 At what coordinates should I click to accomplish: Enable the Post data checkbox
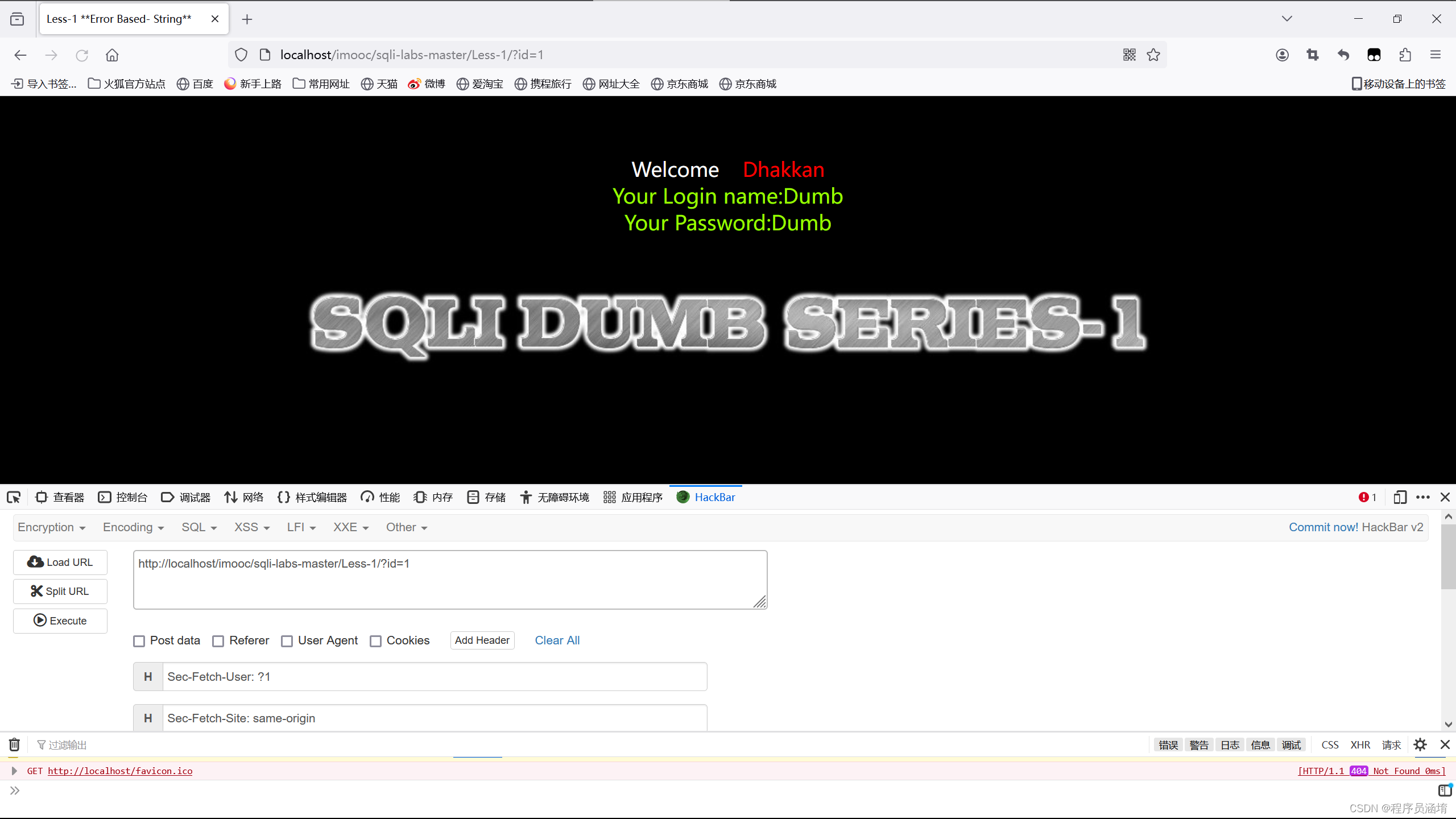(x=139, y=641)
